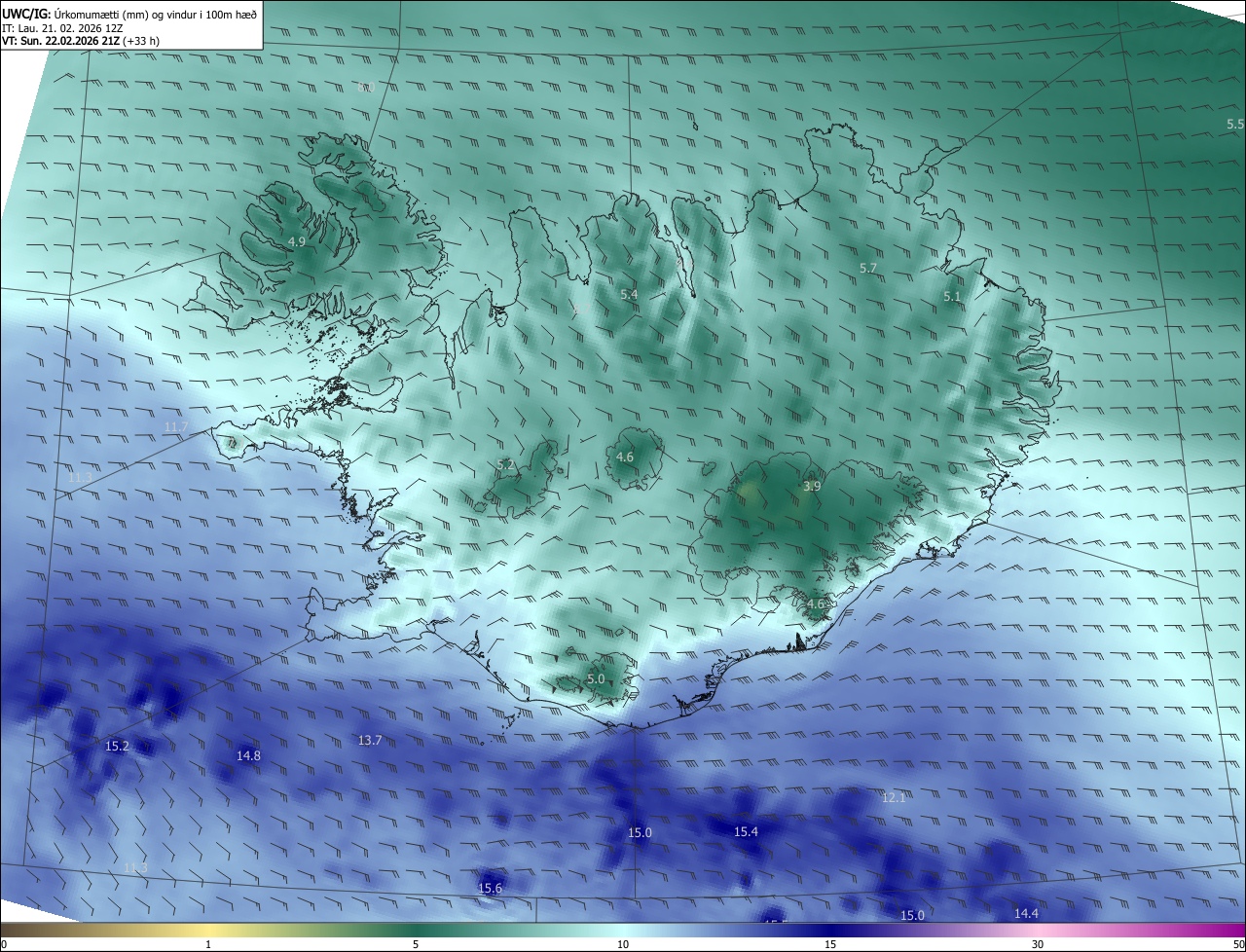Screen dimensions: 1246x952
Task: Click the 5 tick on the color scale
Action: [x=416, y=945]
